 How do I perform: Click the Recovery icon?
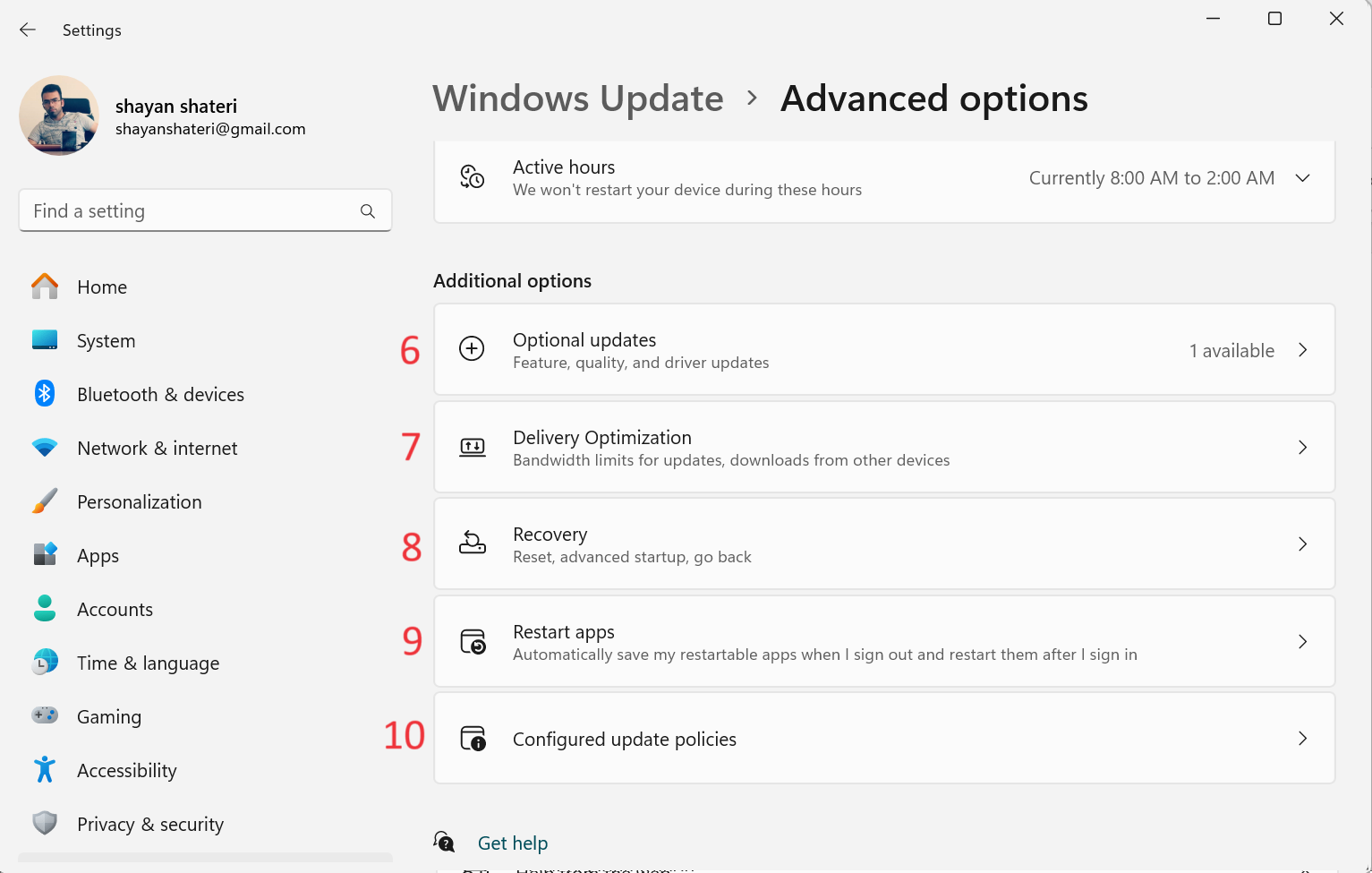click(473, 543)
